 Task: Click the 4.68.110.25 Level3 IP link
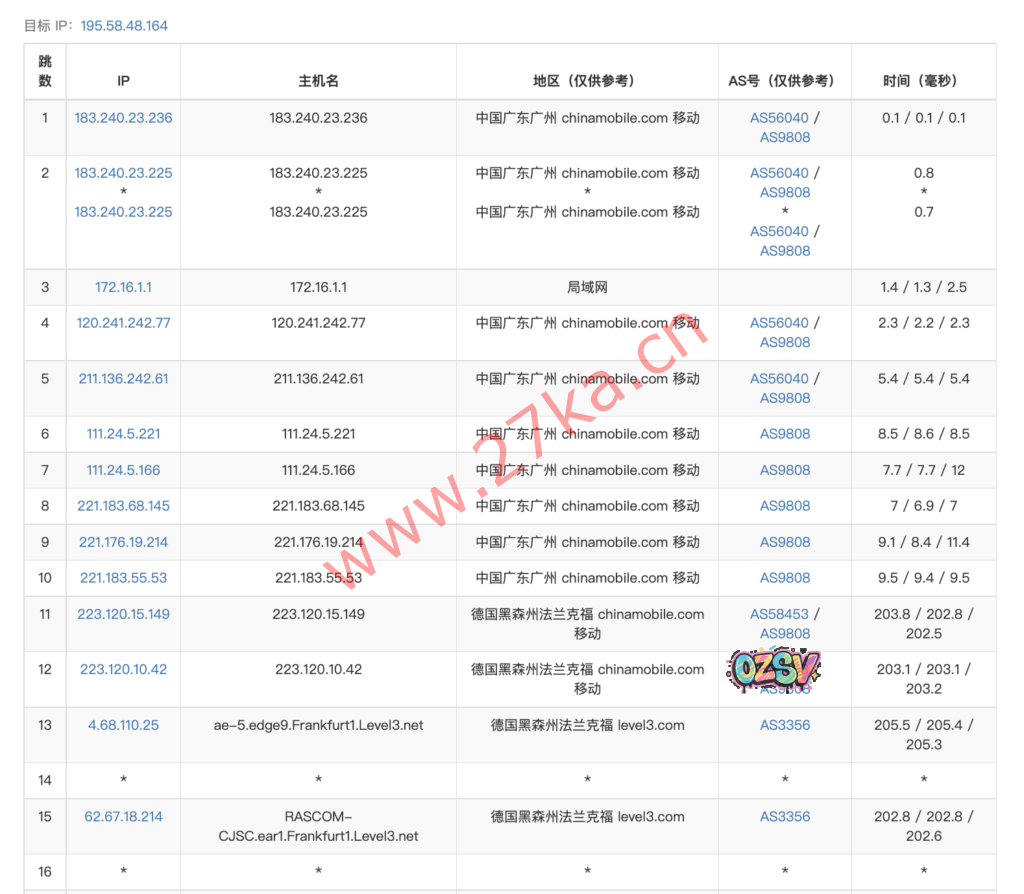tap(123, 725)
